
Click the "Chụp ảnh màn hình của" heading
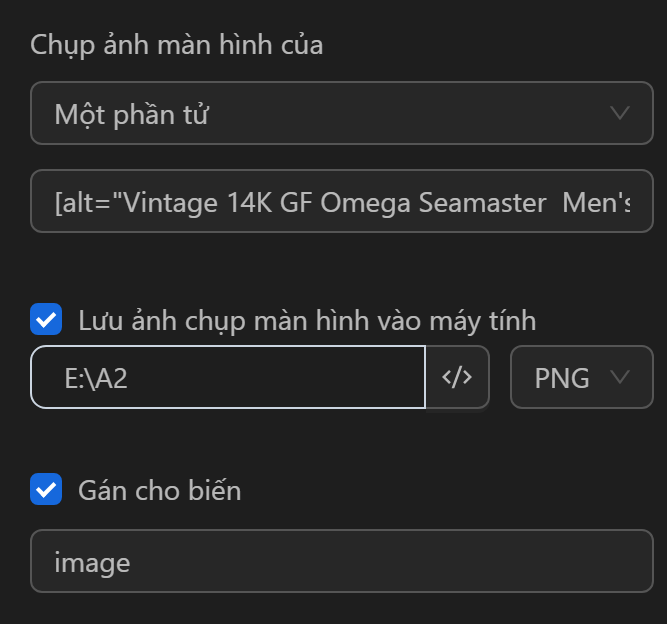(176, 45)
